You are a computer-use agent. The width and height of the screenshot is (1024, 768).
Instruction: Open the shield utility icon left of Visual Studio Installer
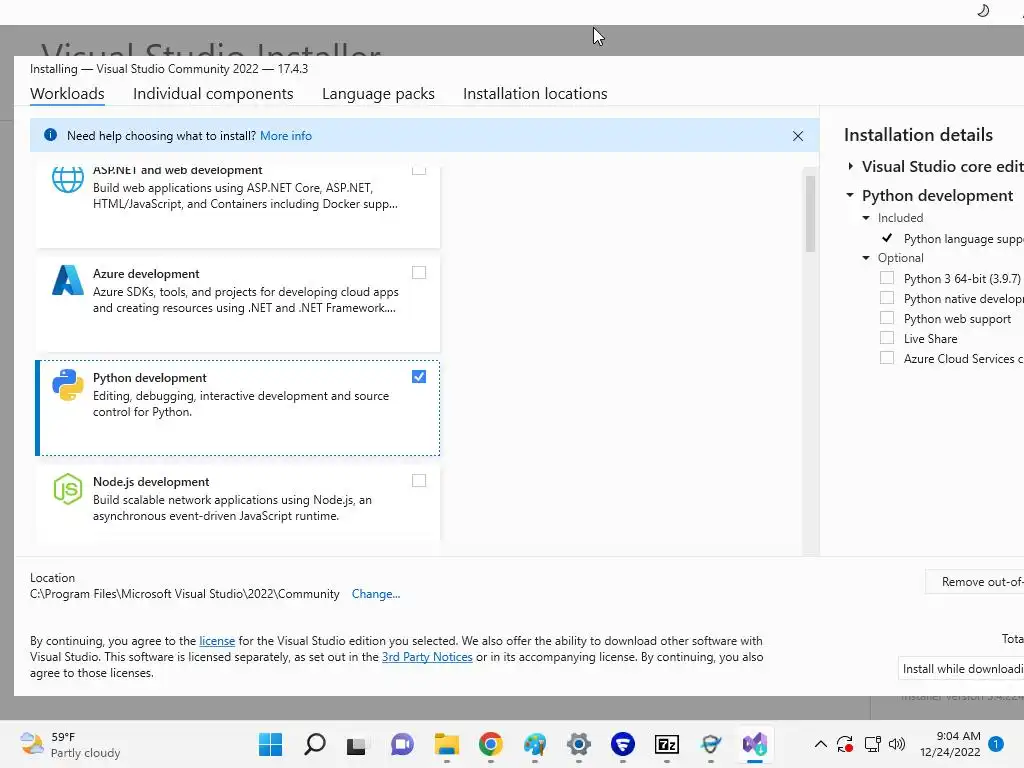[x=711, y=744]
